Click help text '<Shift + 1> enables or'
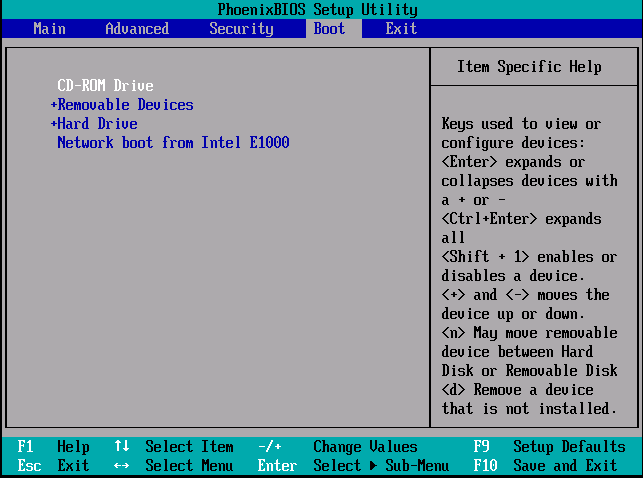Image resolution: width=643 pixels, height=478 pixels. 529,257
